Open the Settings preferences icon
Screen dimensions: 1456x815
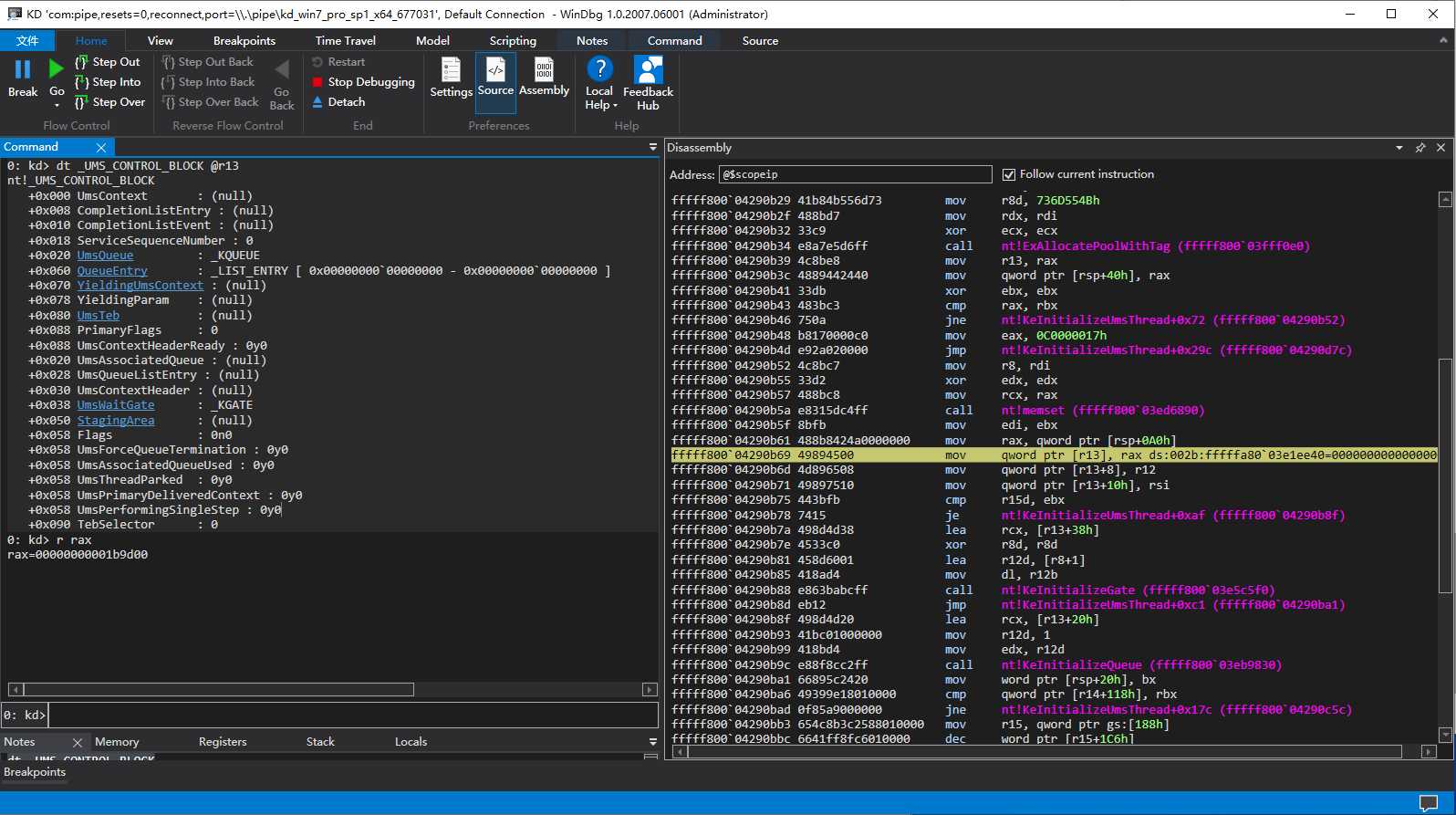coord(451,70)
